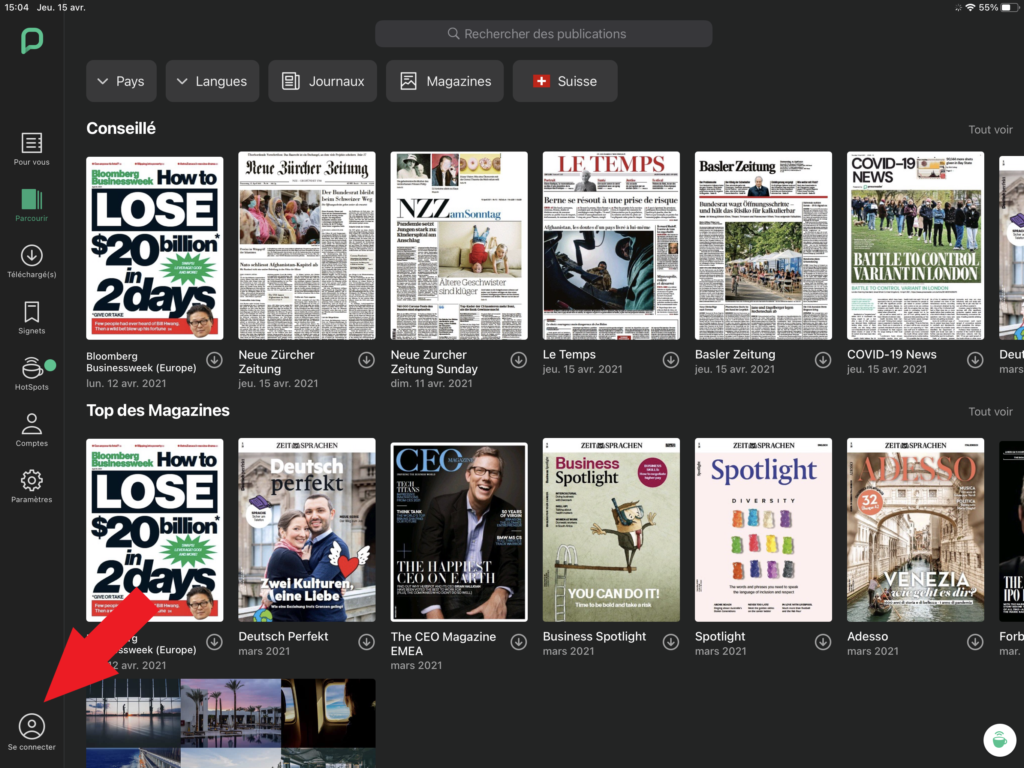Screen dimensions: 1024x768
Task: Open Adesso Venezia cover
Action: coord(916,530)
